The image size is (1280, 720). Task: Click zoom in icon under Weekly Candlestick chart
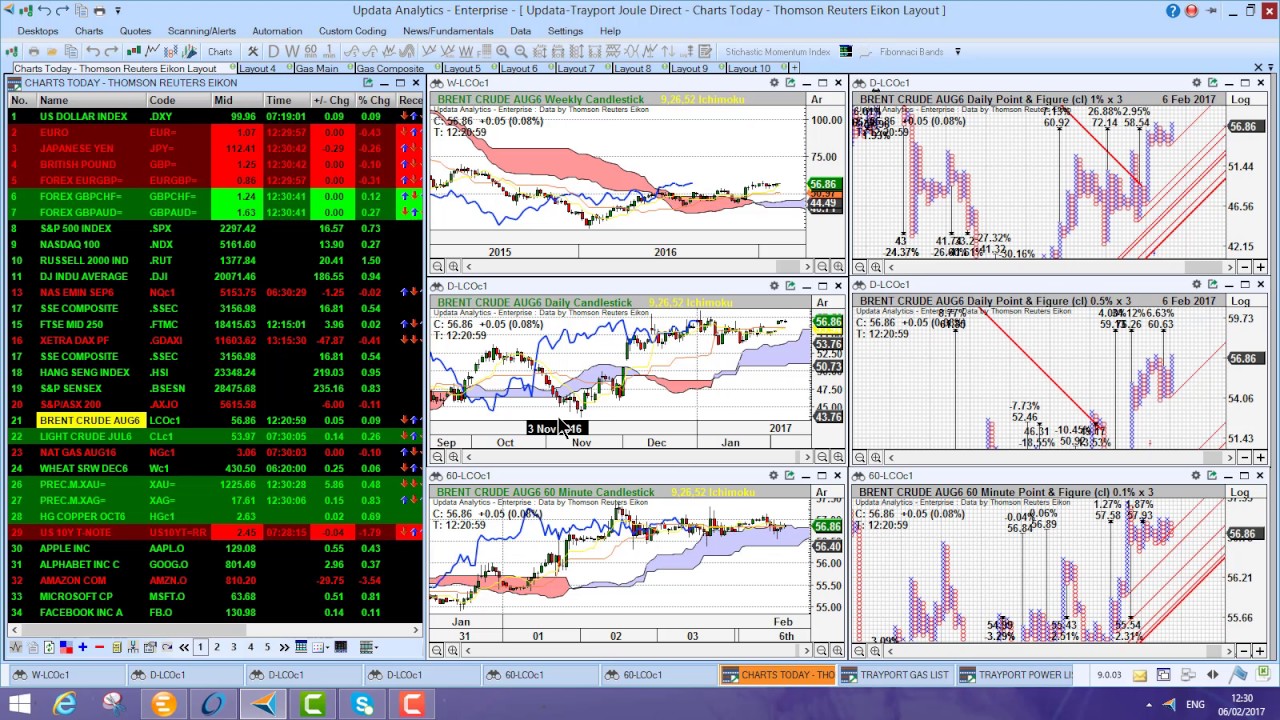click(x=454, y=266)
